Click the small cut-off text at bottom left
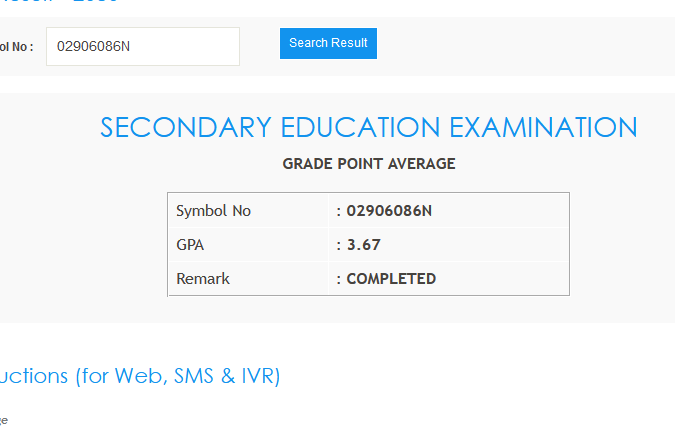675x428 pixels. 3,419
